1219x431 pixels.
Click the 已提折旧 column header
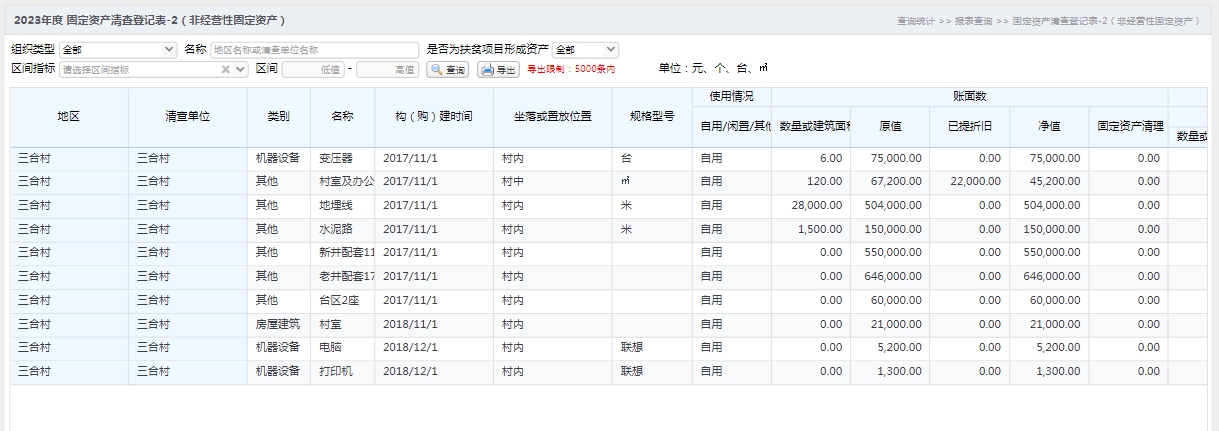969,127
